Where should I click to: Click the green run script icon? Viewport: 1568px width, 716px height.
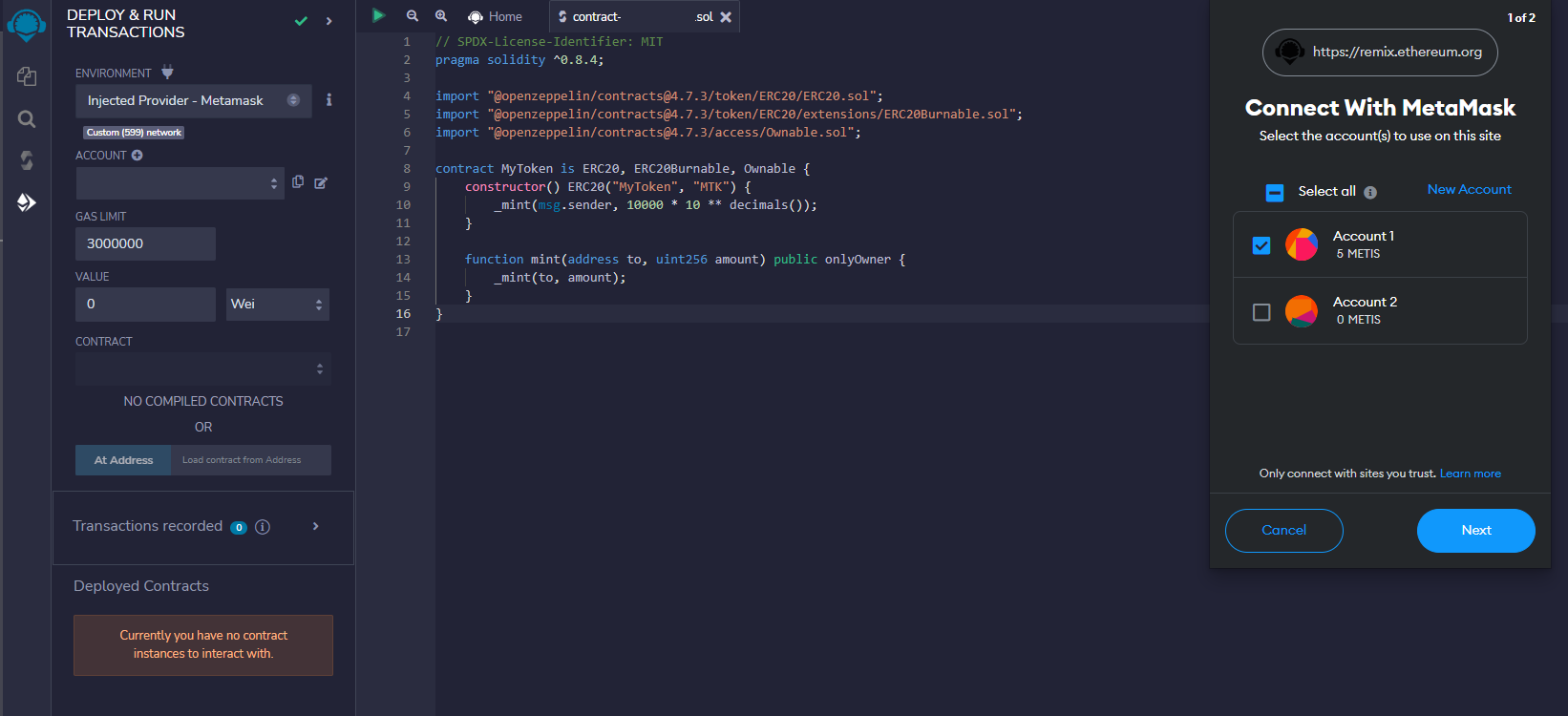(x=379, y=16)
